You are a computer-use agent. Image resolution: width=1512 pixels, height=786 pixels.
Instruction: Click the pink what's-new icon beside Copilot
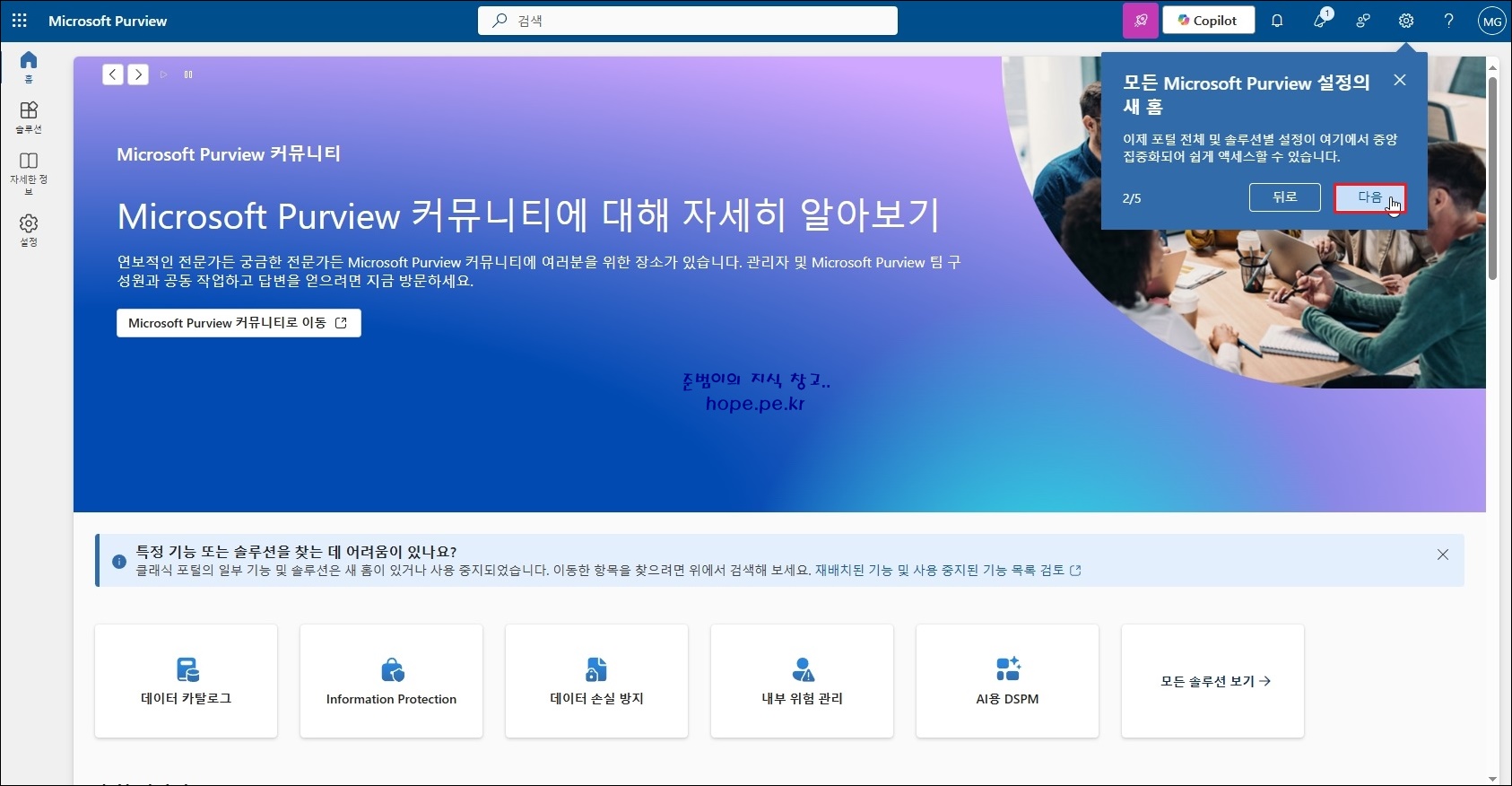1141,21
